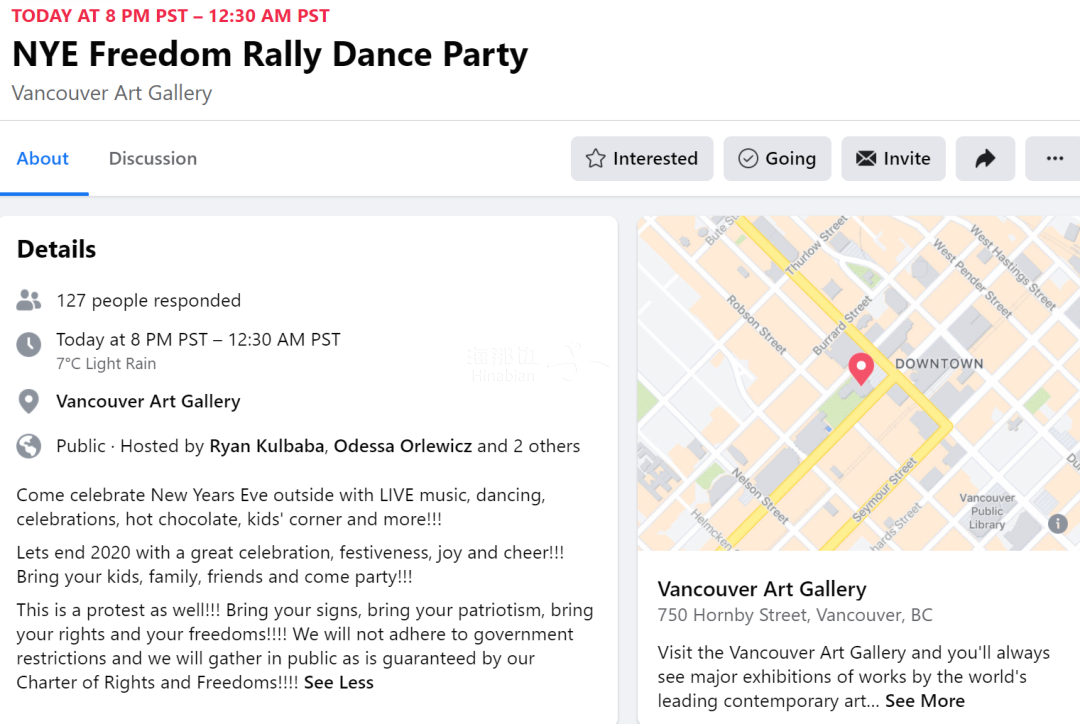Click the Vancouver Art Gallery card title

click(762, 589)
